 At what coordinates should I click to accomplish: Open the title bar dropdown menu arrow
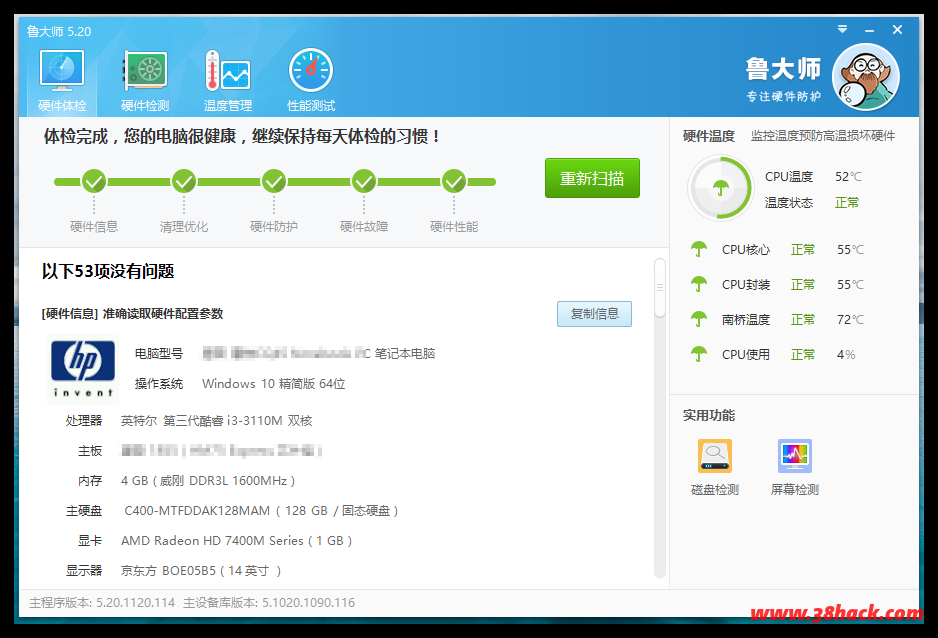842,29
